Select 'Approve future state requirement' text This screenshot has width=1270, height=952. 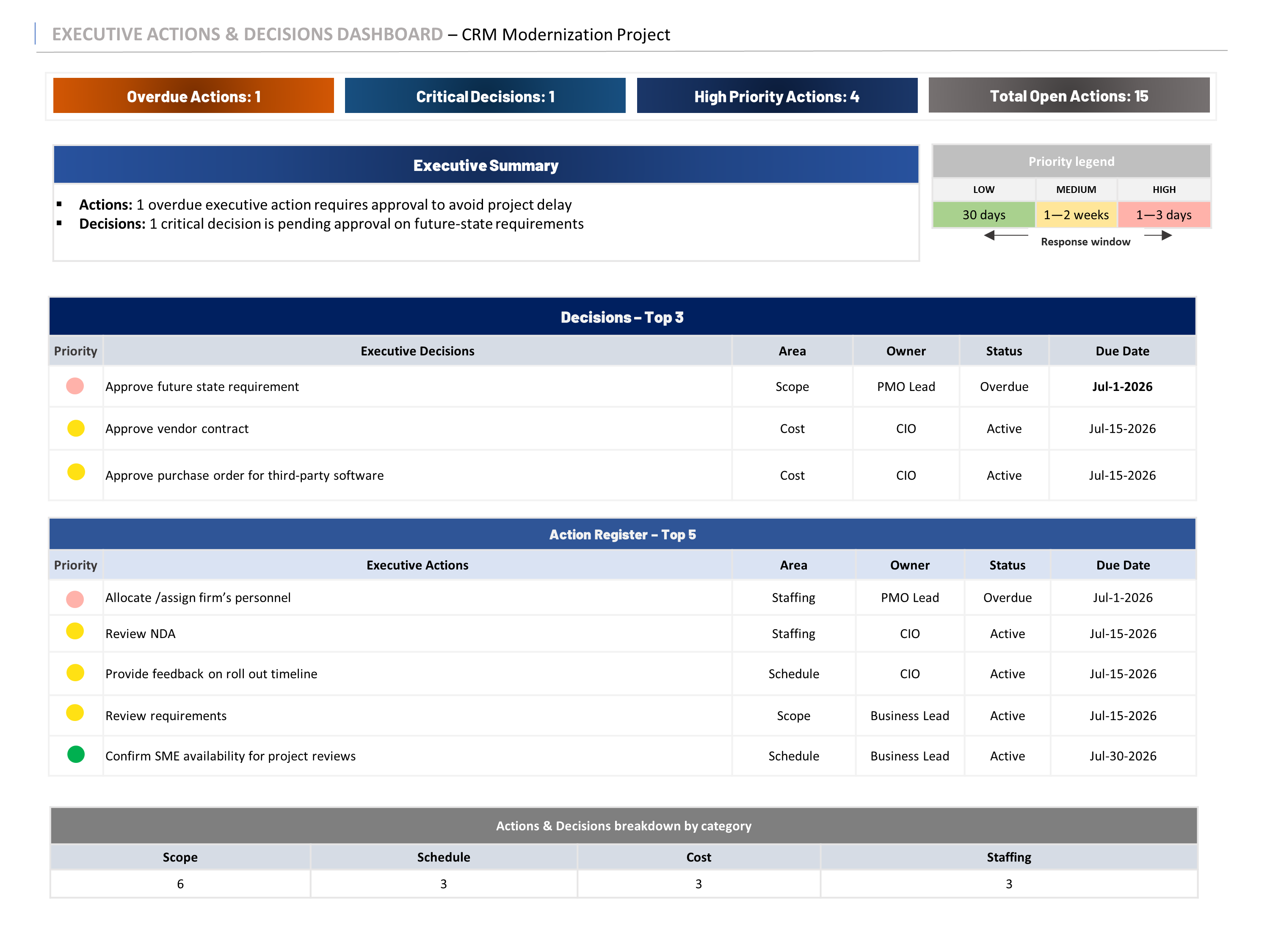coord(202,387)
